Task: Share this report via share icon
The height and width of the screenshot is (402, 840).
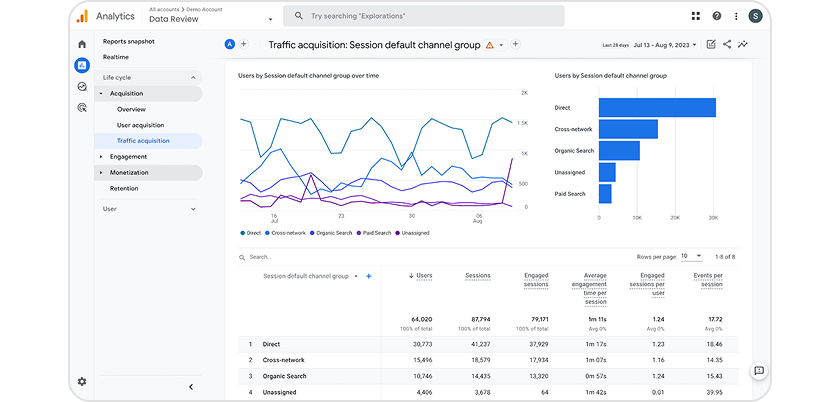Action: 727,45
